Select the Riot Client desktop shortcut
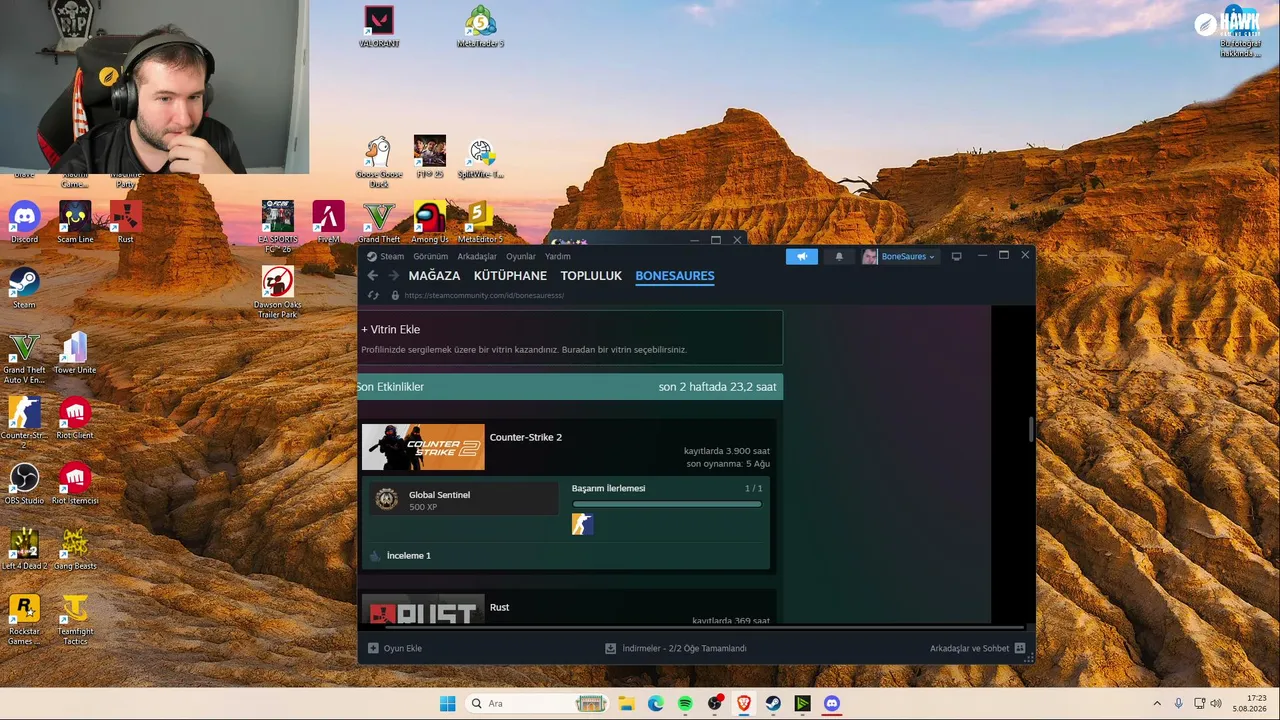This screenshot has width=1280, height=720. point(75,418)
